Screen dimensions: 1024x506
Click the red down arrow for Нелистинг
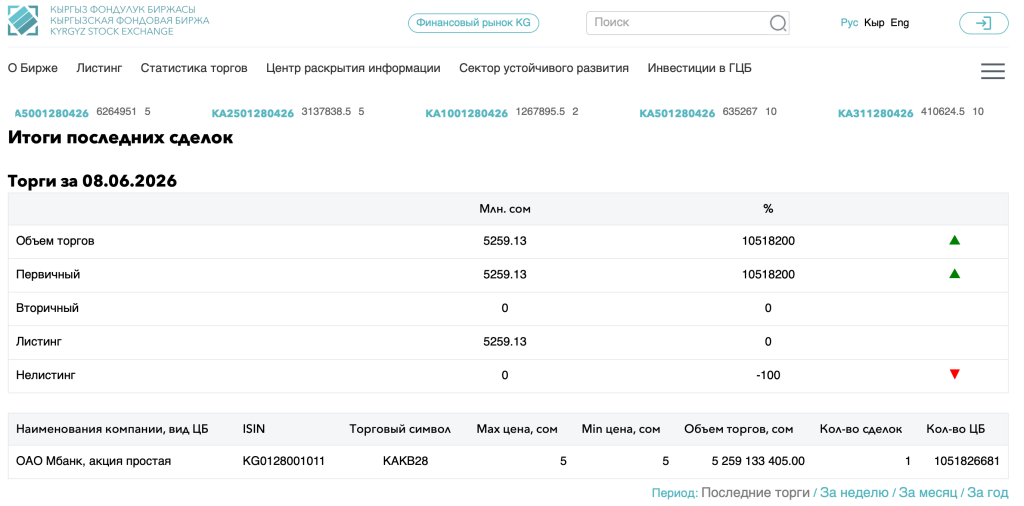(x=955, y=374)
